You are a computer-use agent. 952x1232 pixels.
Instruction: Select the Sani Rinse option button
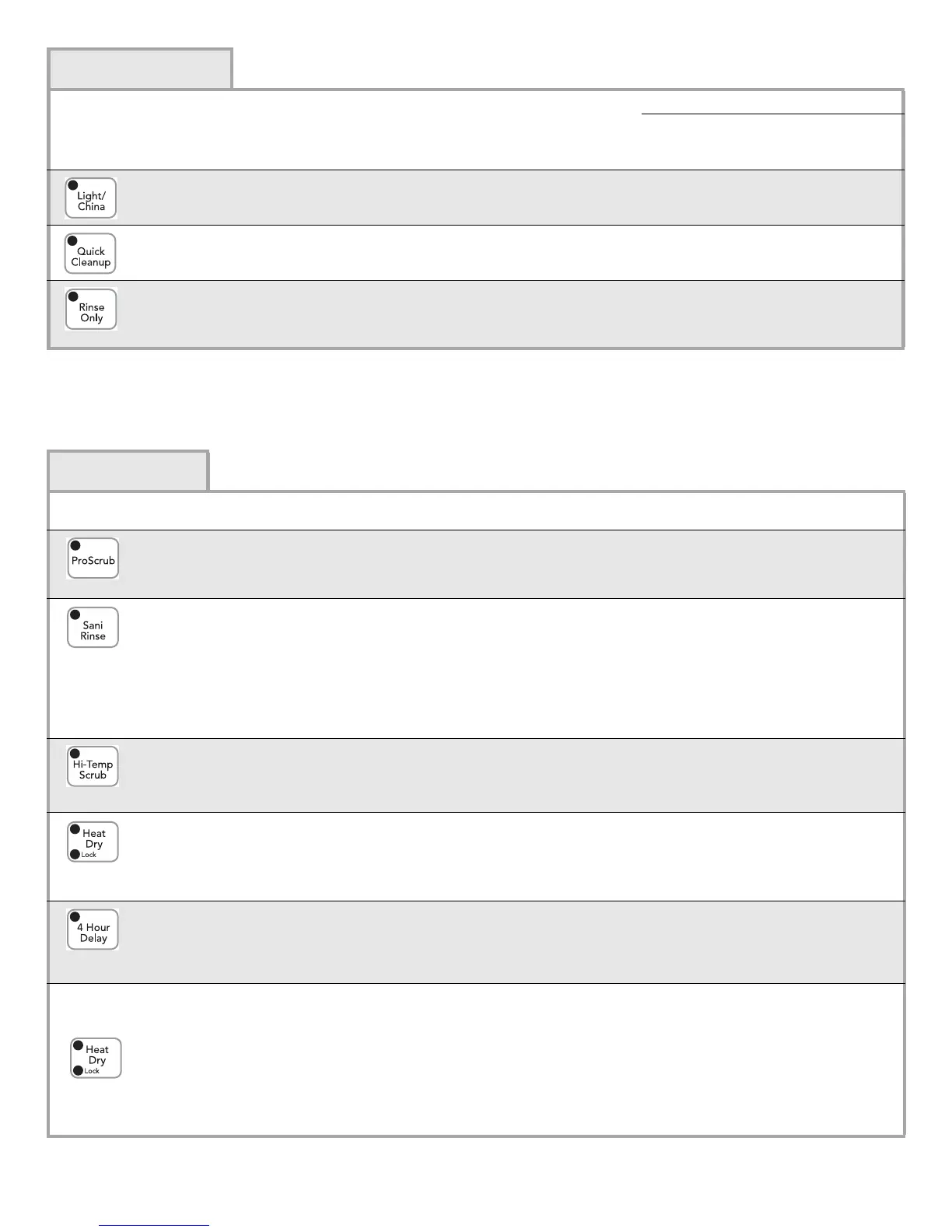pyautogui.click(x=93, y=628)
